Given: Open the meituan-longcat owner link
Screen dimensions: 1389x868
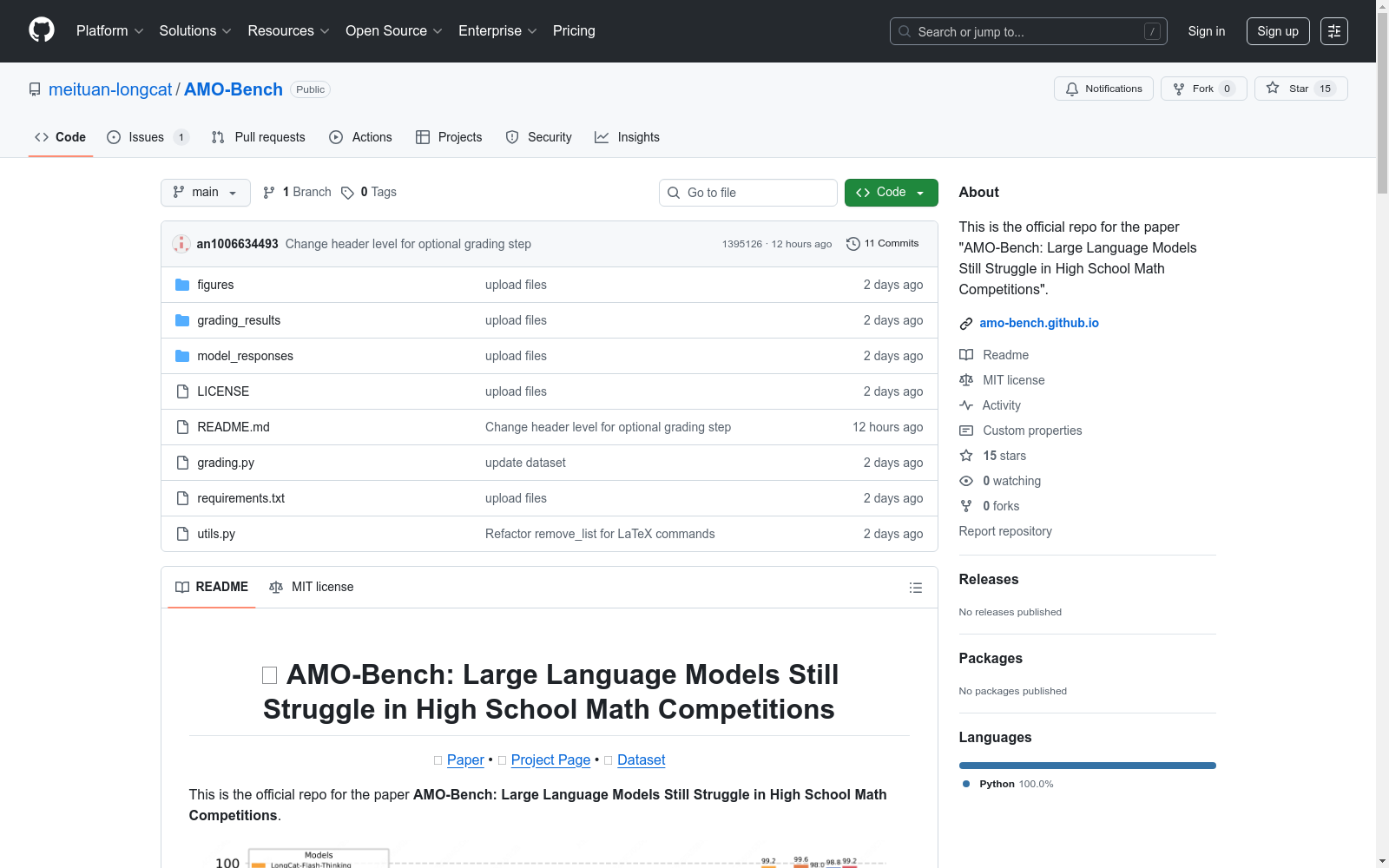Looking at the screenshot, I should click(x=110, y=89).
